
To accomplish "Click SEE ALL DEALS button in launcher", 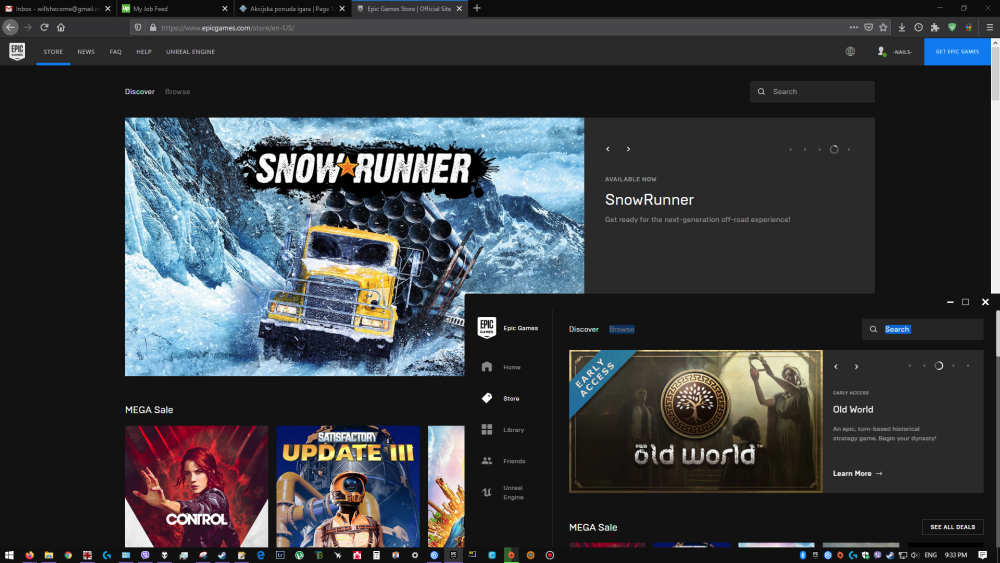I will click(x=953, y=527).
